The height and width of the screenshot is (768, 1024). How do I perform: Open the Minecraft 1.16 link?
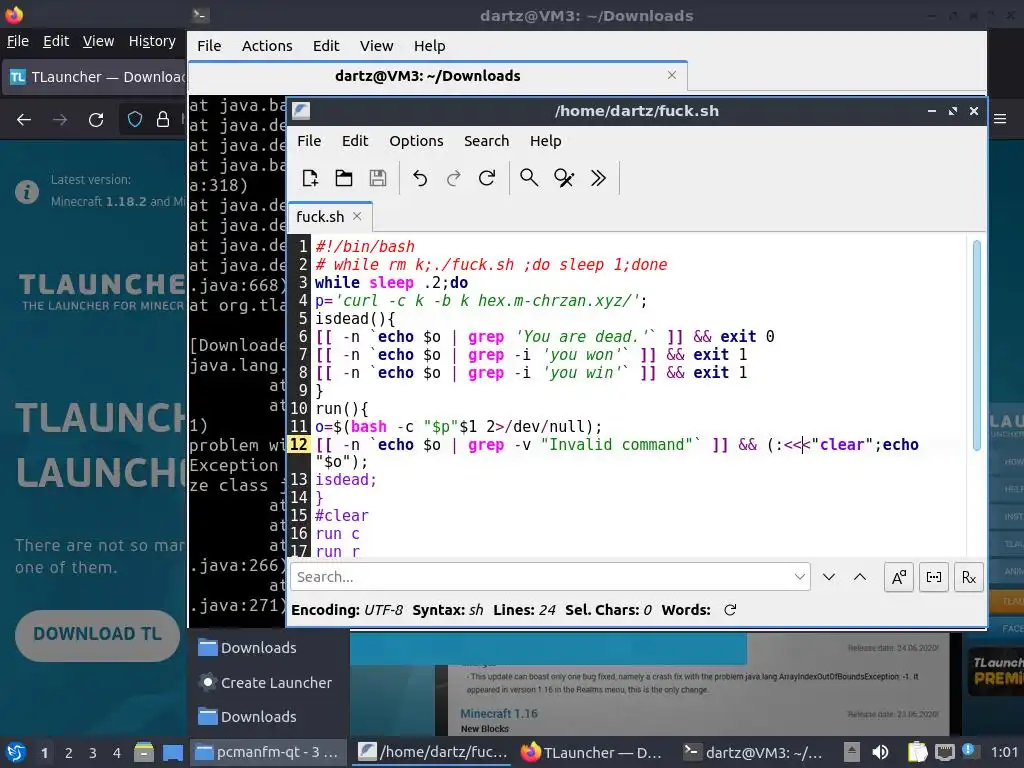click(x=499, y=713)
